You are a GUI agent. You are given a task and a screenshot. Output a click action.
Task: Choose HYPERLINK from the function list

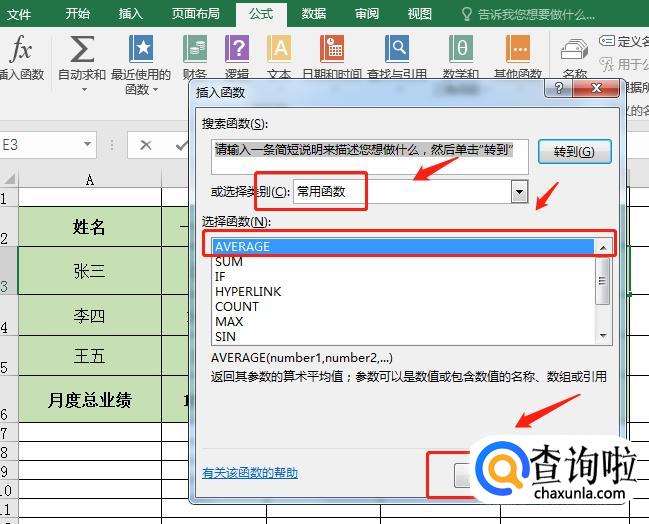pyautogui.click(x=248, y=292)
